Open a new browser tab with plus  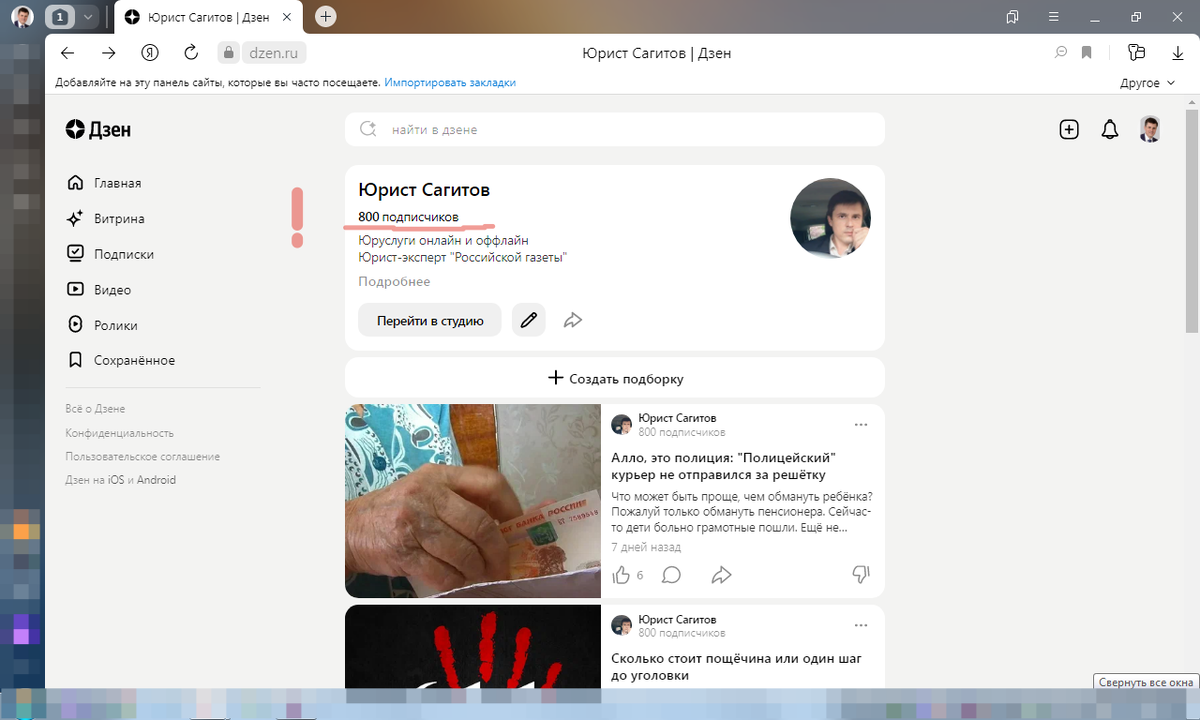[326, 17]
